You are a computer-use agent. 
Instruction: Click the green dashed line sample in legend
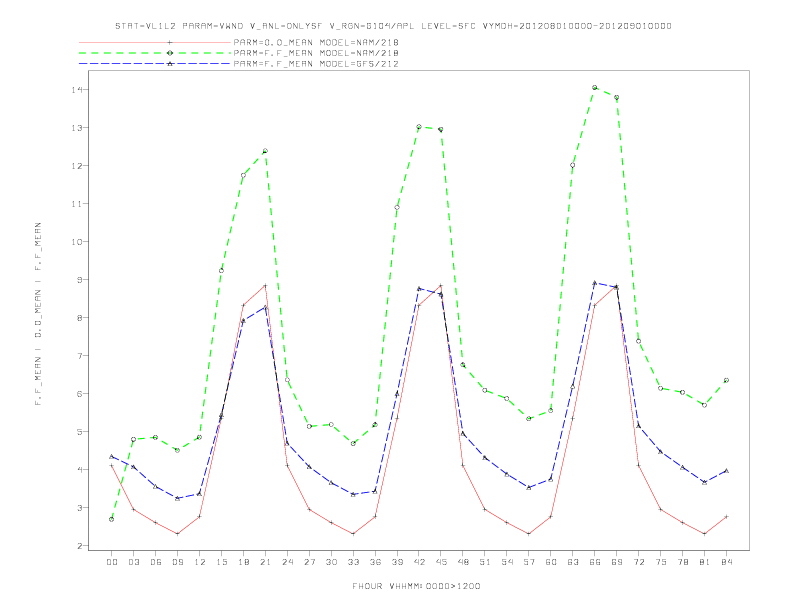pyautogui.click(x=155, y=53)
